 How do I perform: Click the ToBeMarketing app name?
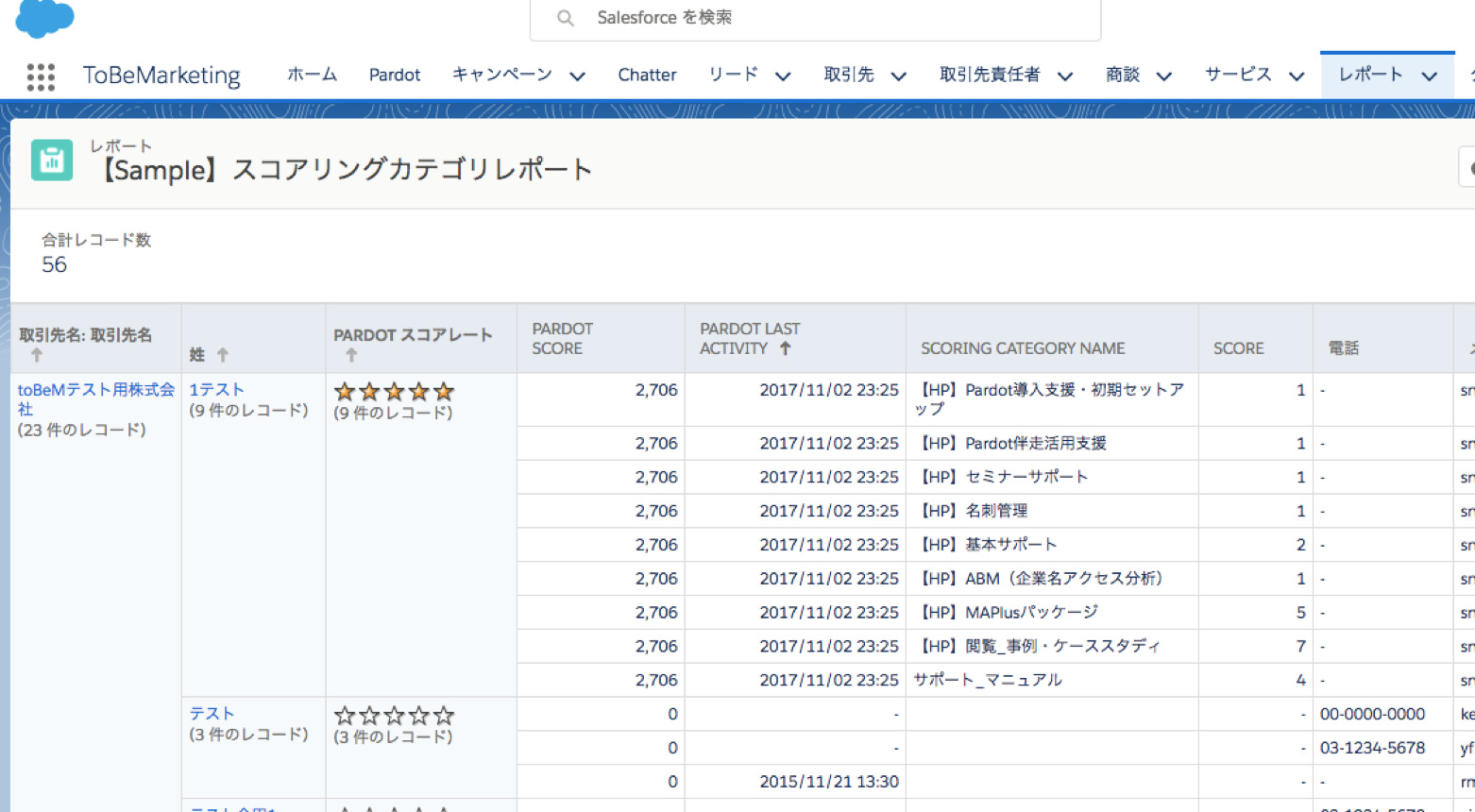pos(161,75)
